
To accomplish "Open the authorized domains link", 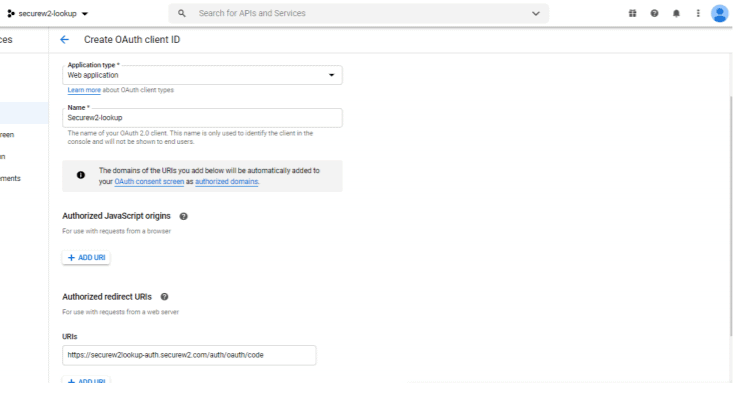I will tap(227, 182).
